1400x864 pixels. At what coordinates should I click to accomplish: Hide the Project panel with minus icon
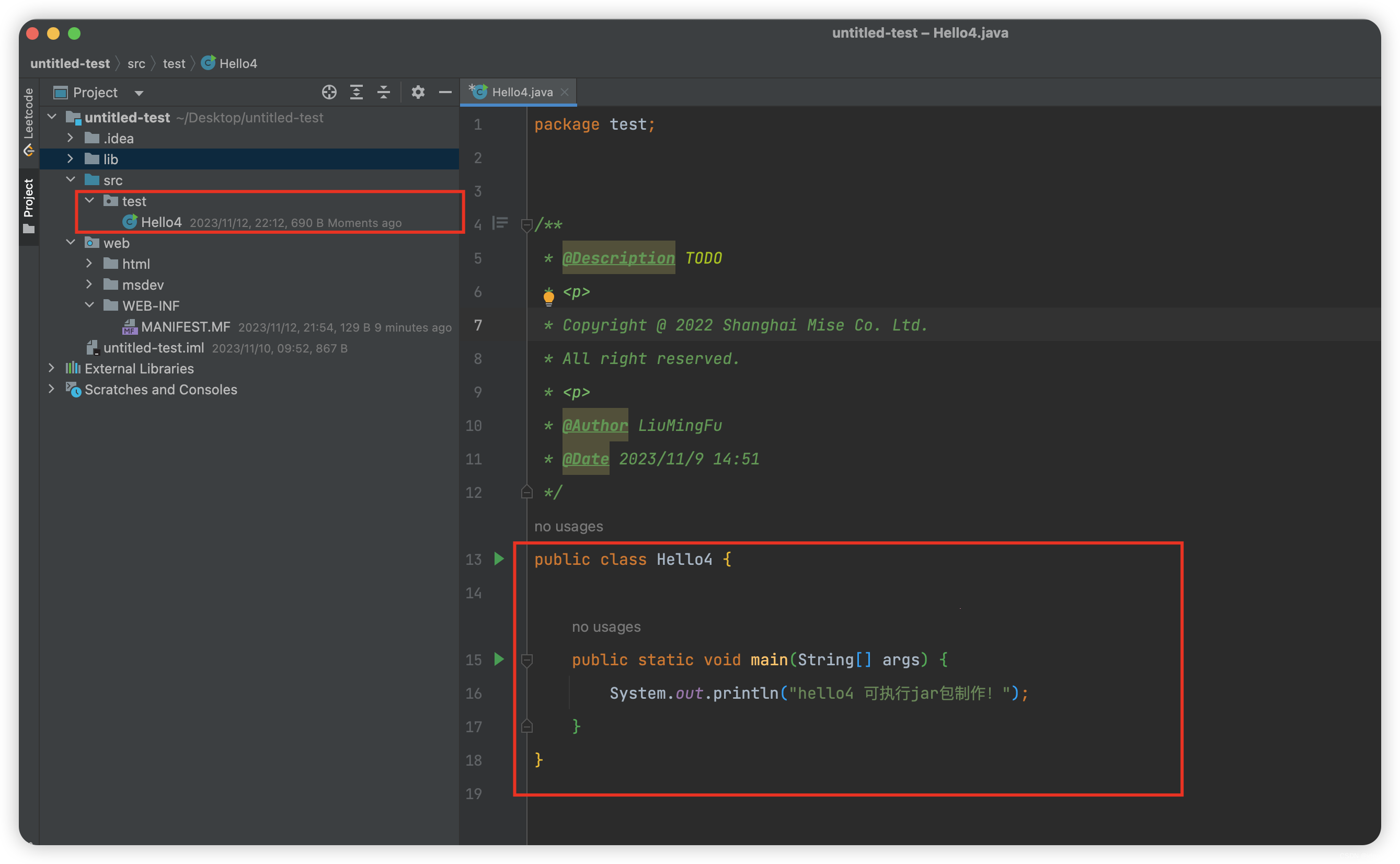445,92
